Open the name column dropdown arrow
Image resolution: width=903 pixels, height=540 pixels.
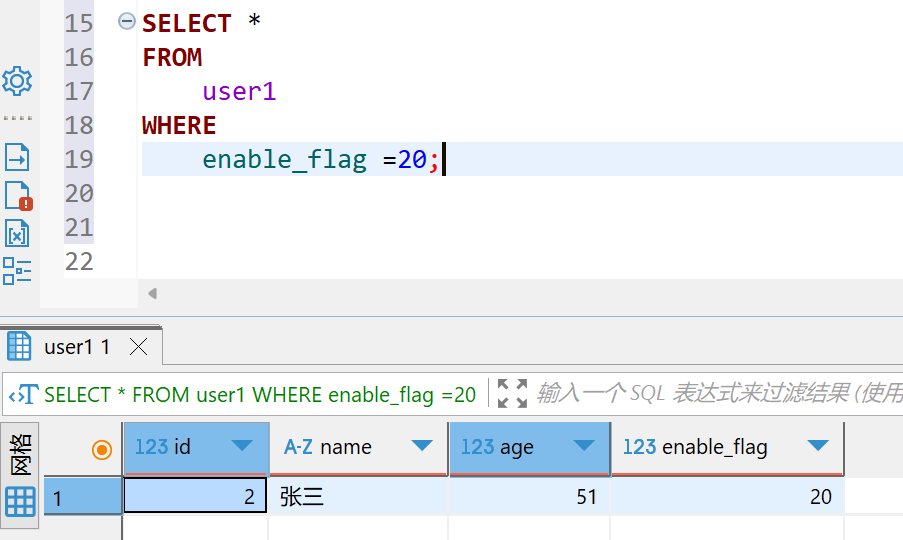422,446
